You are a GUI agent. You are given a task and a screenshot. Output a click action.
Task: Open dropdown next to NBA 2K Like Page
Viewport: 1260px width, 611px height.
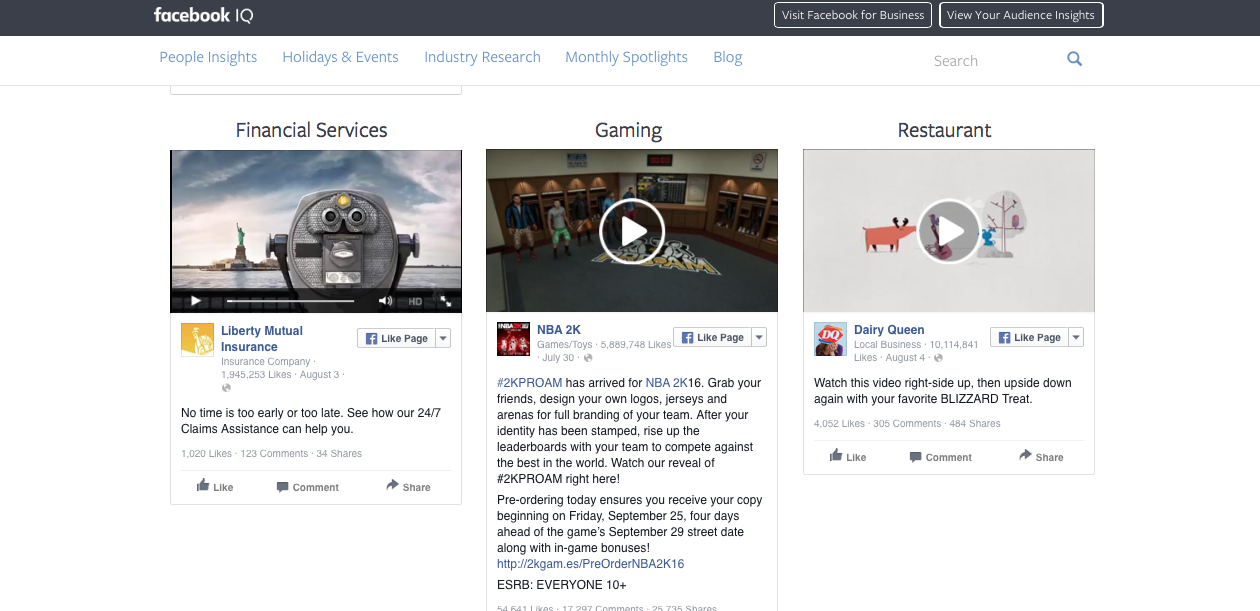[x=759, y=337]
